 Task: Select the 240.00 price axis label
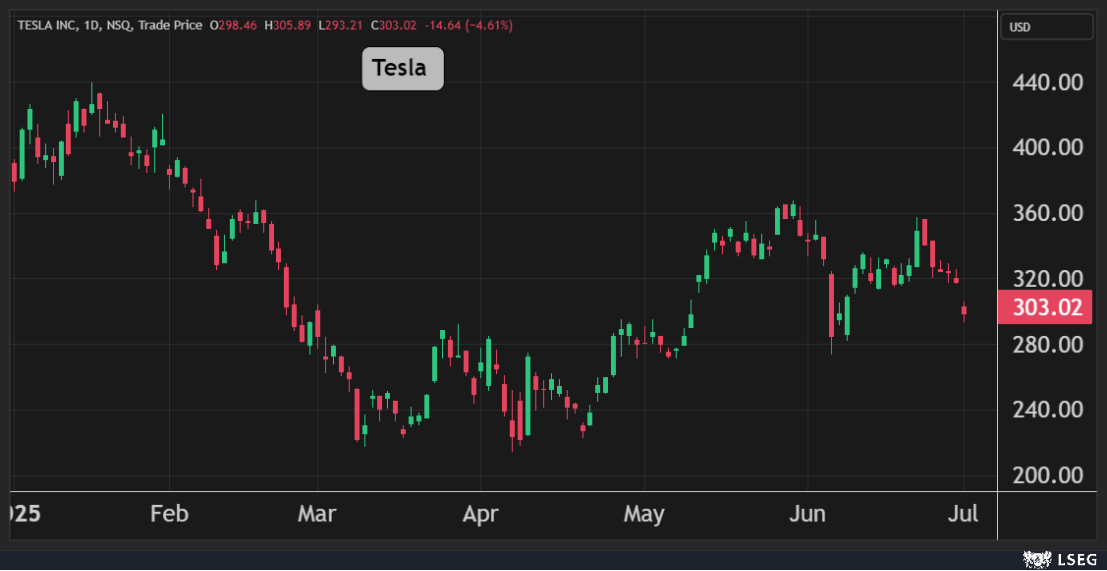tap(1047, 410)
